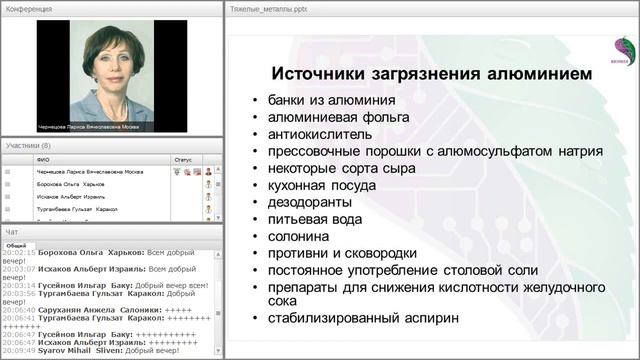Click the participants list scroll-up arrow
Screen dimensions: 640x360
click(218, 169)
